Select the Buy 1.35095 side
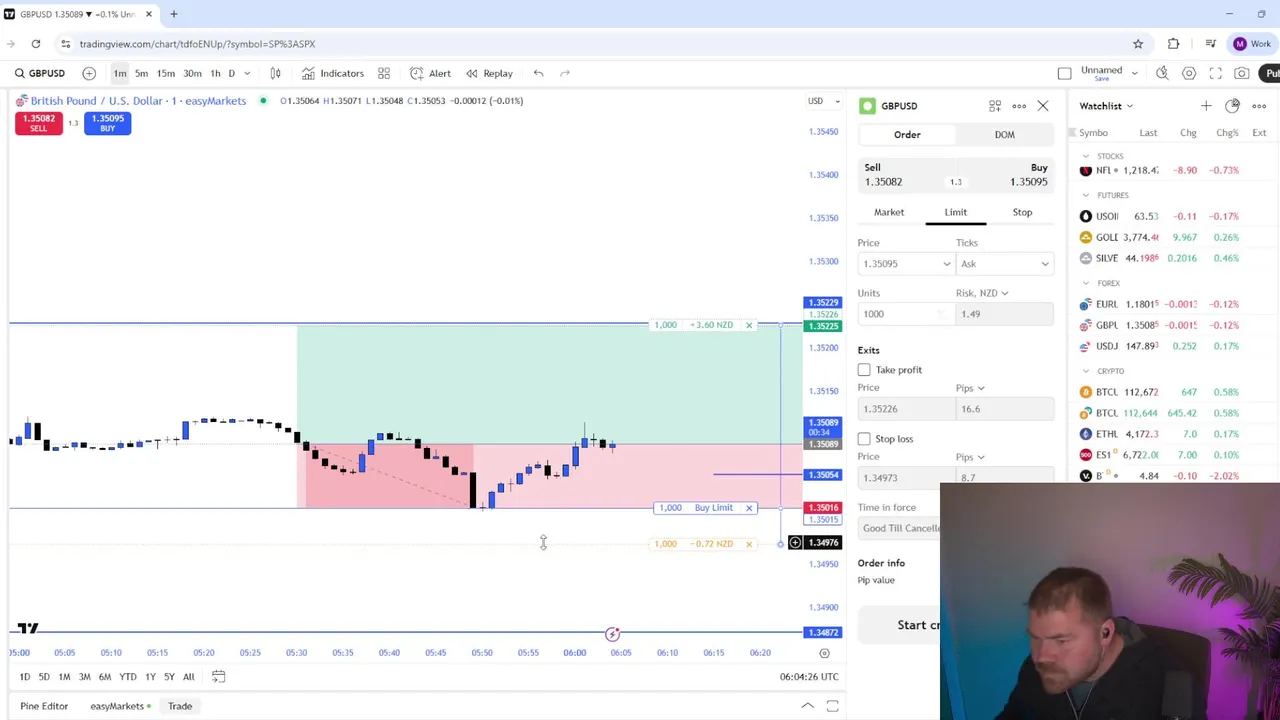 1010,175
